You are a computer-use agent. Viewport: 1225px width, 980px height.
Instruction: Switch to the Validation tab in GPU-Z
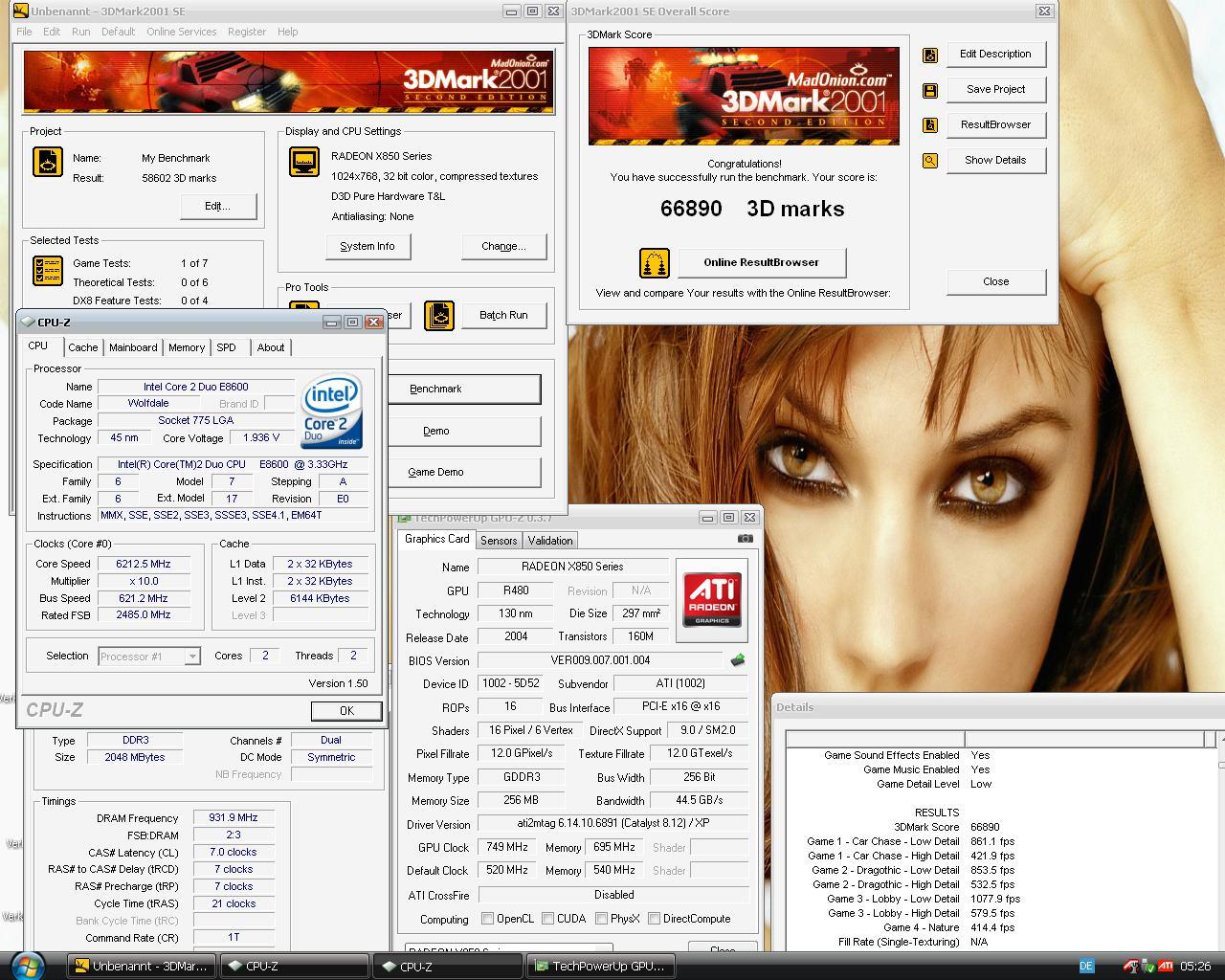[550, 541]
